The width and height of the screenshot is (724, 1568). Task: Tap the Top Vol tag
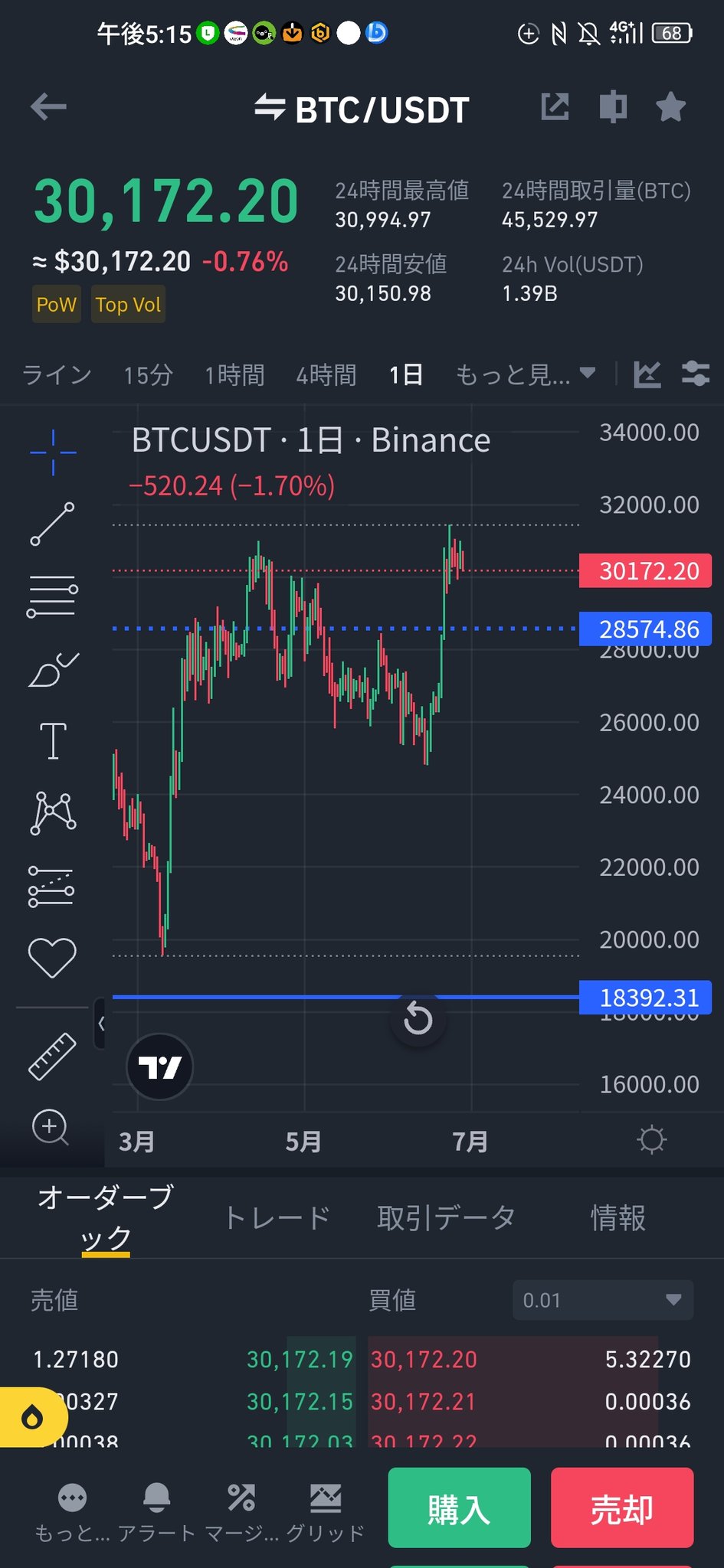coord(128,305)
